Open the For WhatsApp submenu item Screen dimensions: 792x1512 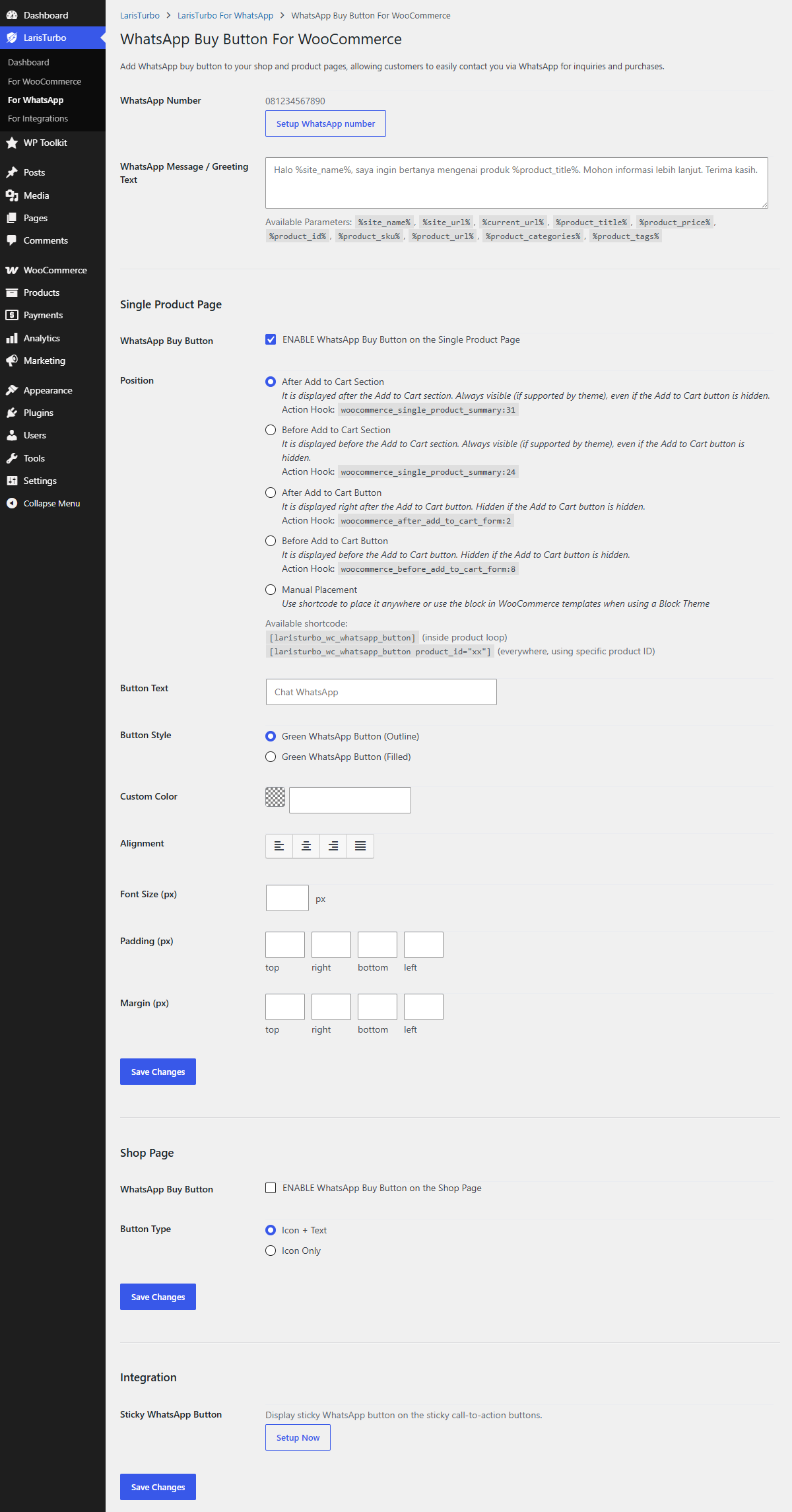coord(36,100)
